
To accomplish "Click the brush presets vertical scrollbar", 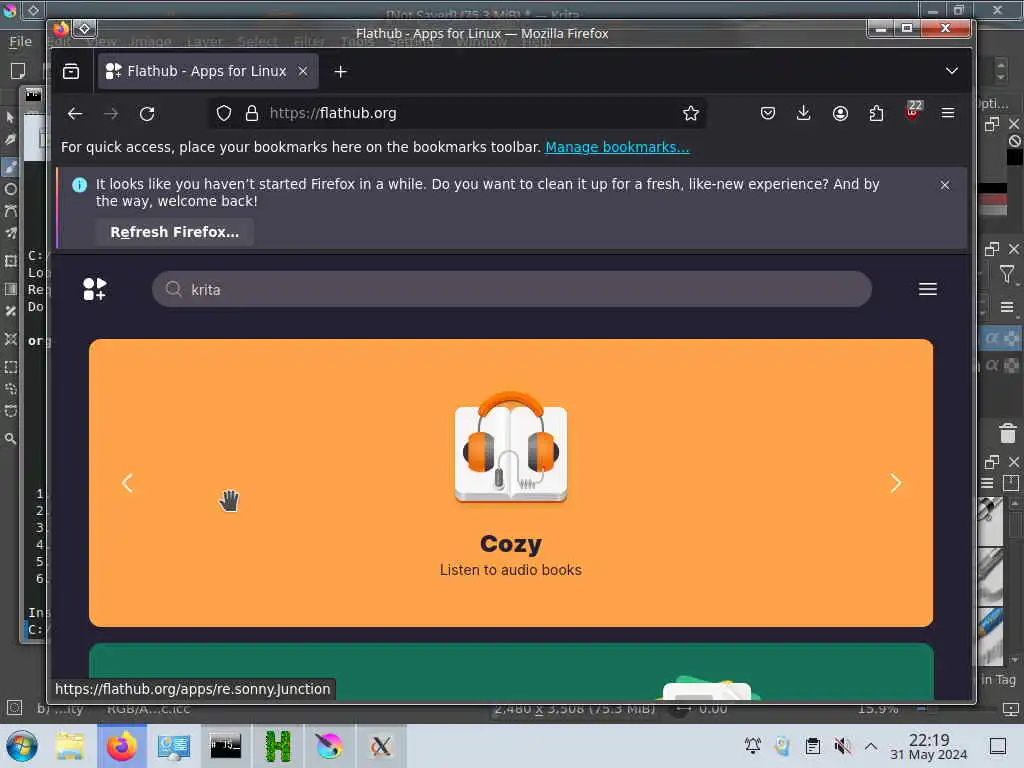I will point(1015,581).
